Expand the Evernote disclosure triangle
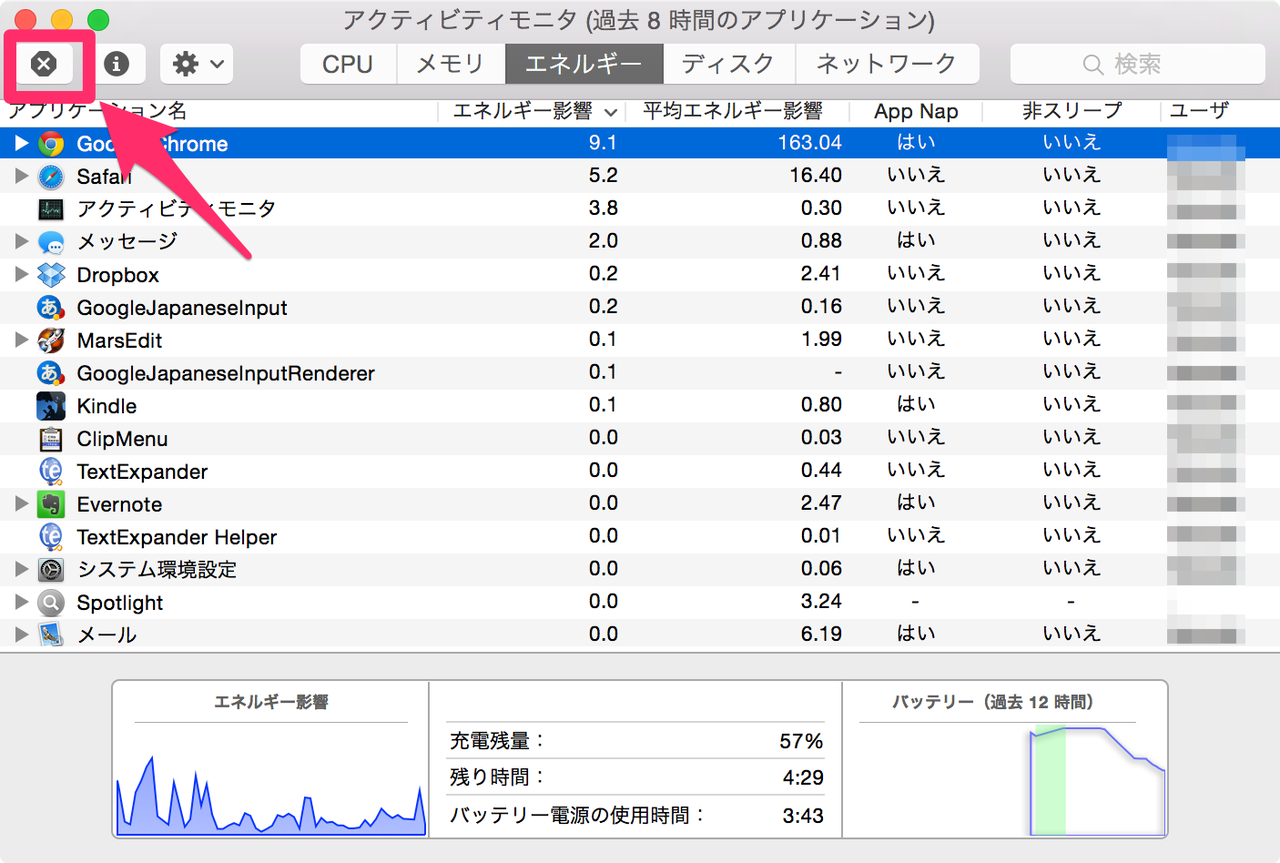The height and width of the screenshot is (863, 1280). (22, 504)
